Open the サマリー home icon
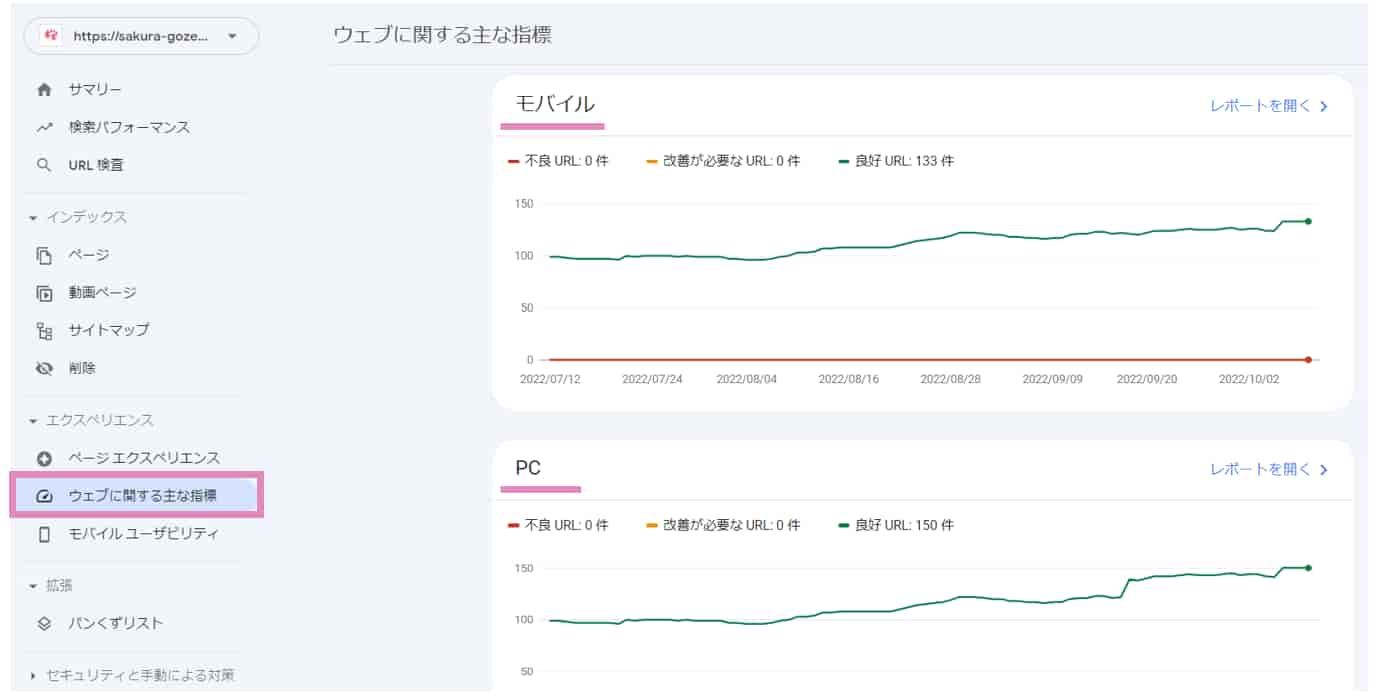Screen dimensions: 1382x693 (44, 89)
